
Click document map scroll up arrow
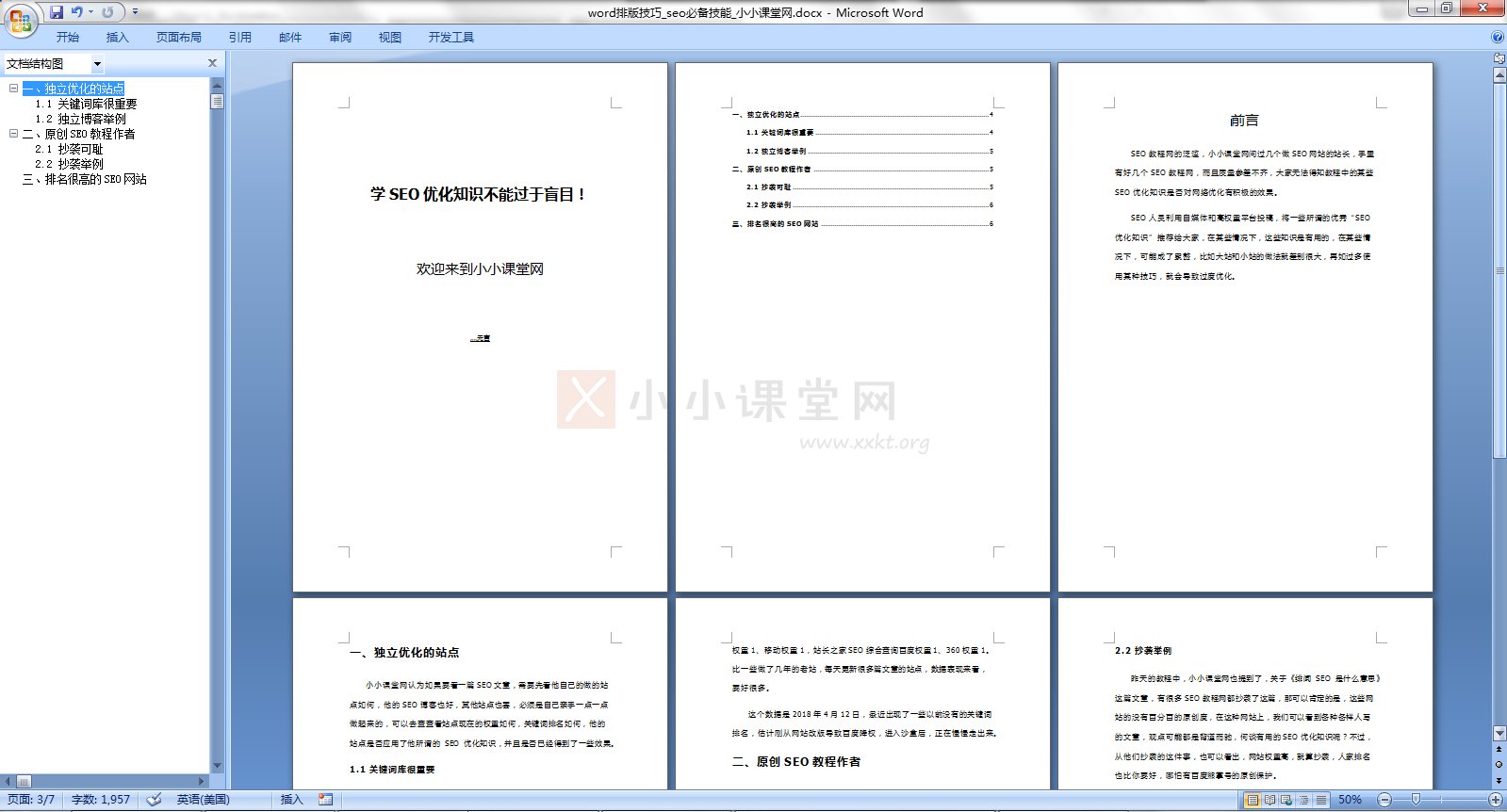[x=217, y=85]
